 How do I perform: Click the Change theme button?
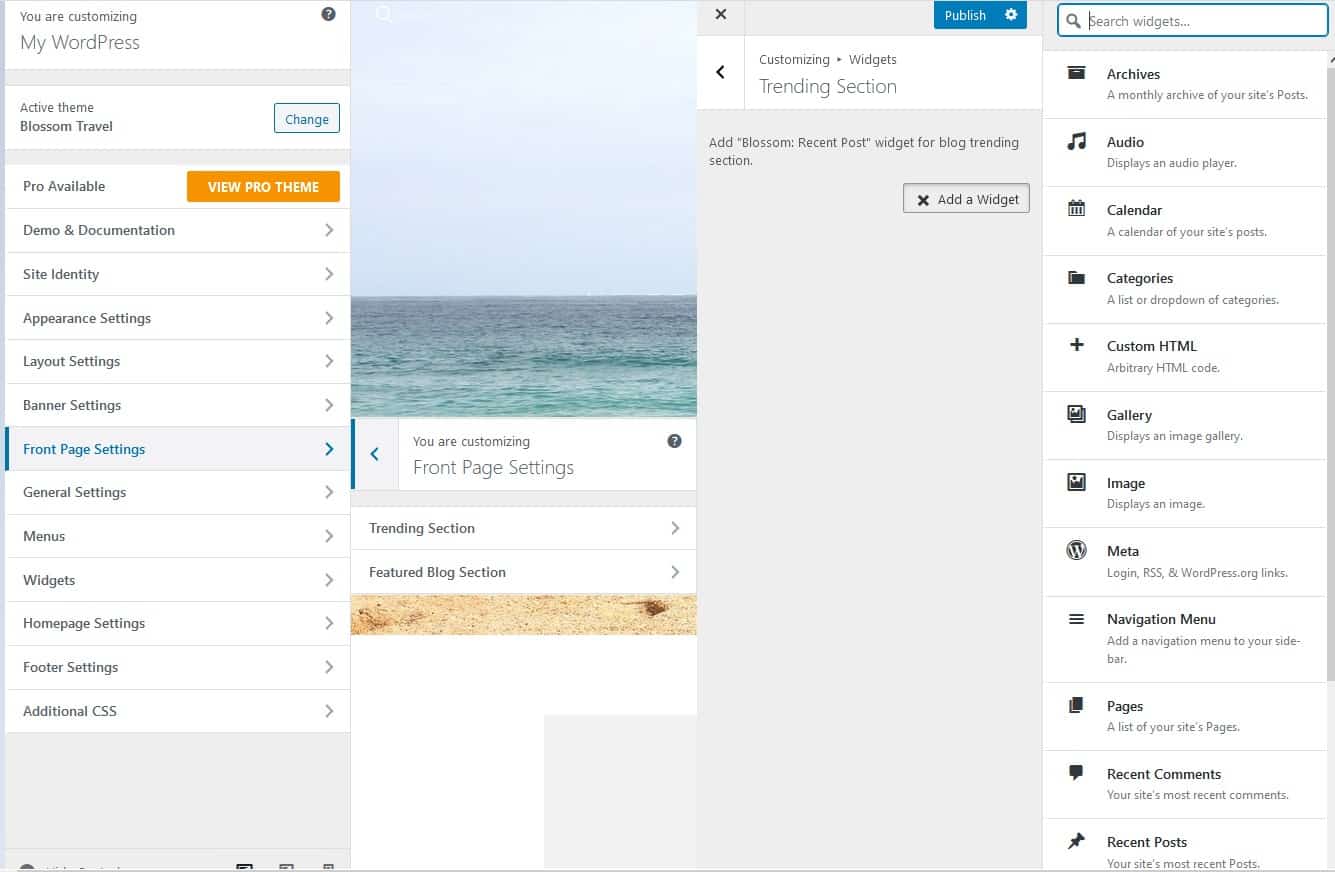[307, 118]
